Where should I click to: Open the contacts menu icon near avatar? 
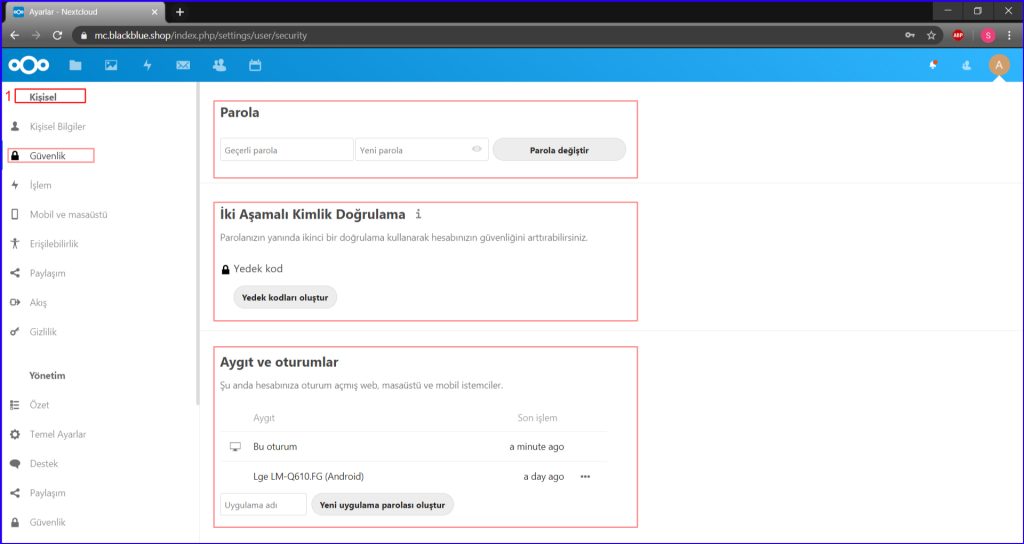[967, 65]
